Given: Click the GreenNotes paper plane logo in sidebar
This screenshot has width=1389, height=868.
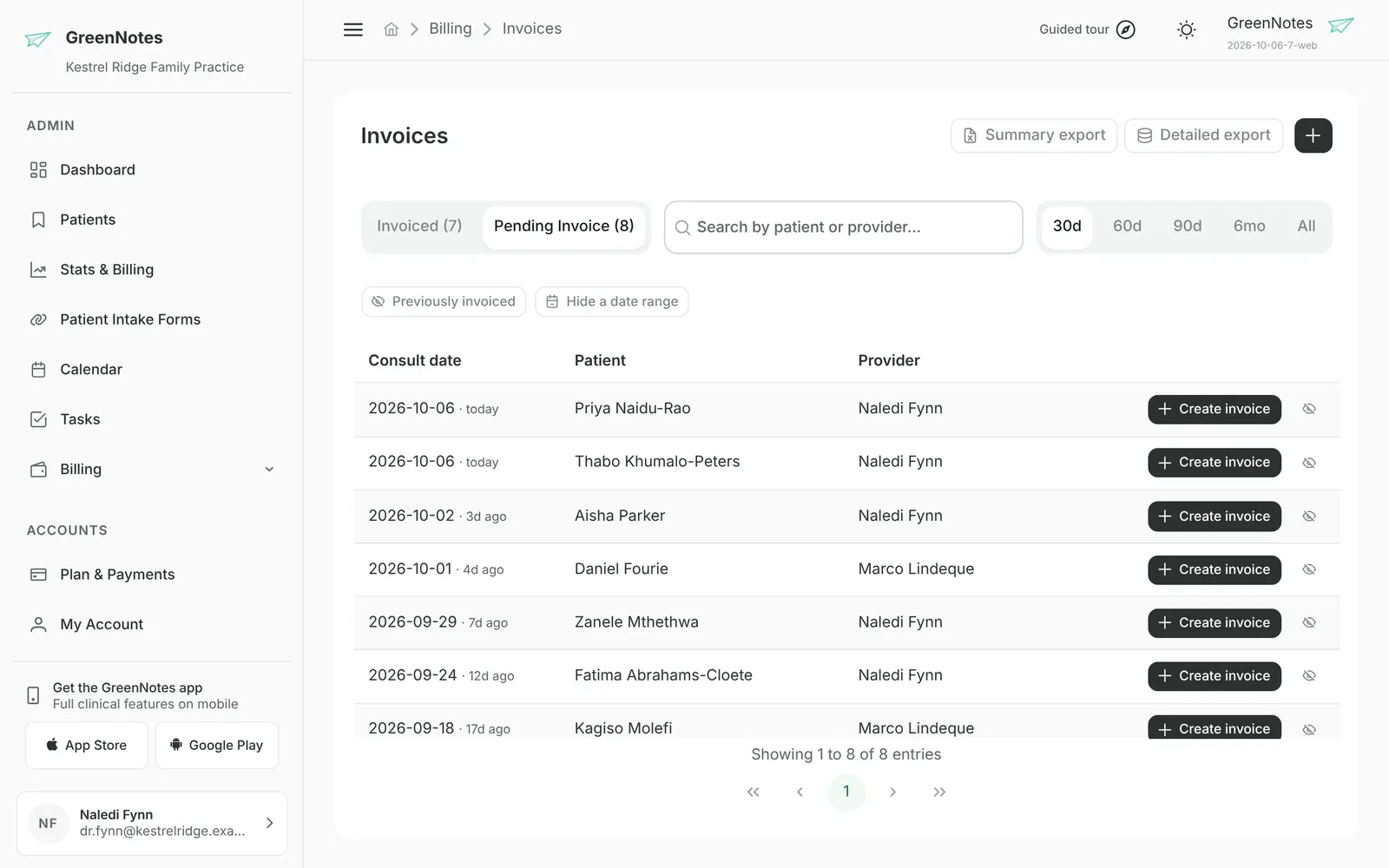Looking at the screenshot, I should [x=38, y=39].
